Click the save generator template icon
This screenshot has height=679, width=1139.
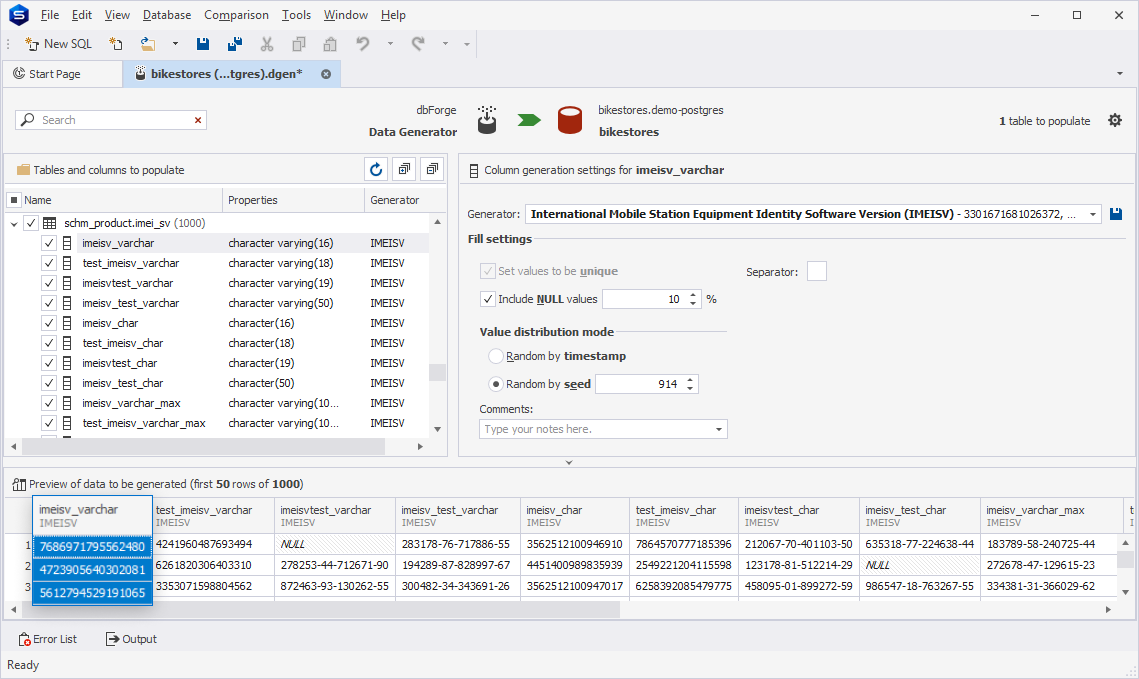pos(1116,214)
